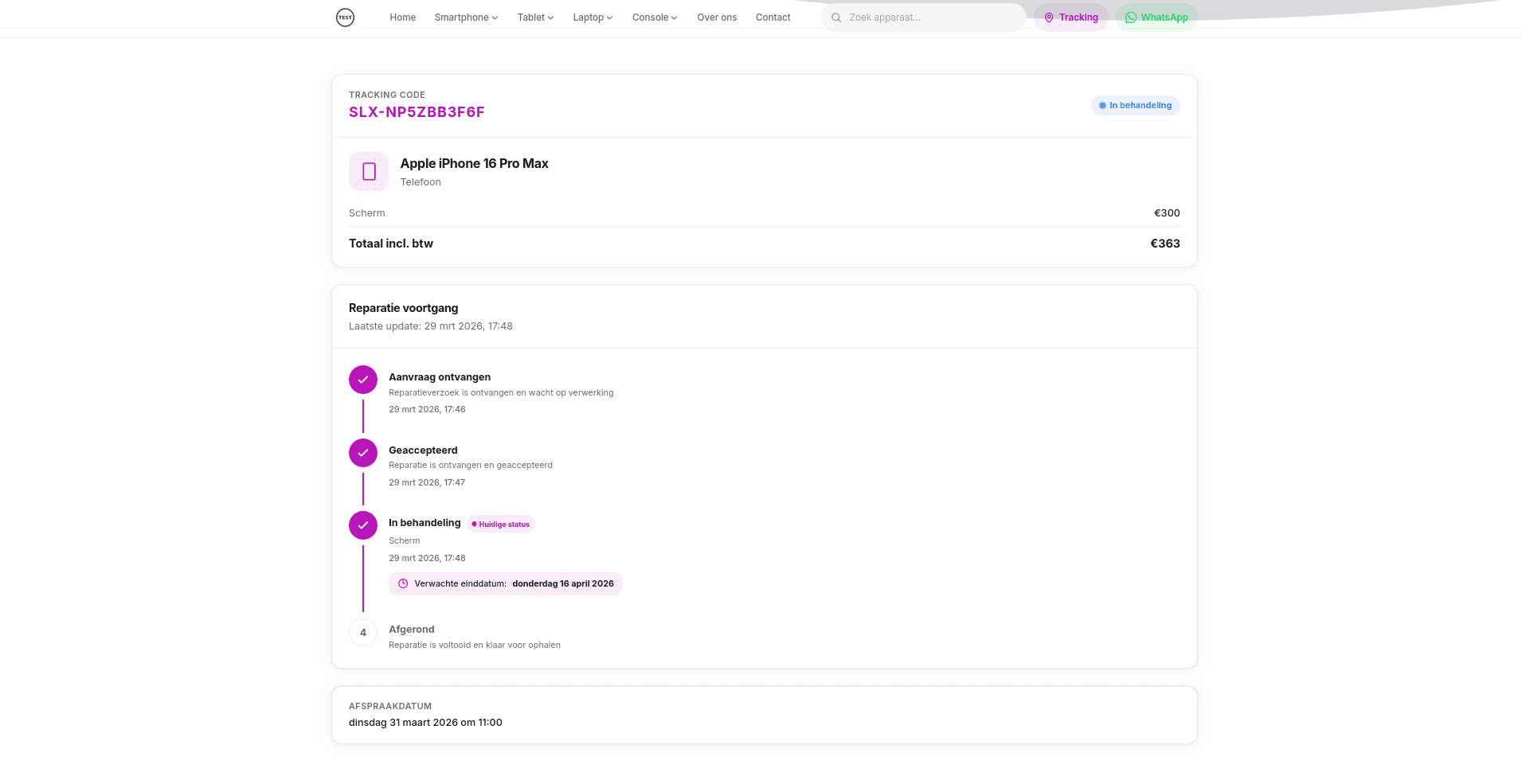This screenshot has height=784, width=1522.
Task: Click the phone device icon beside Apple iPhone
Action: point(368,170)
